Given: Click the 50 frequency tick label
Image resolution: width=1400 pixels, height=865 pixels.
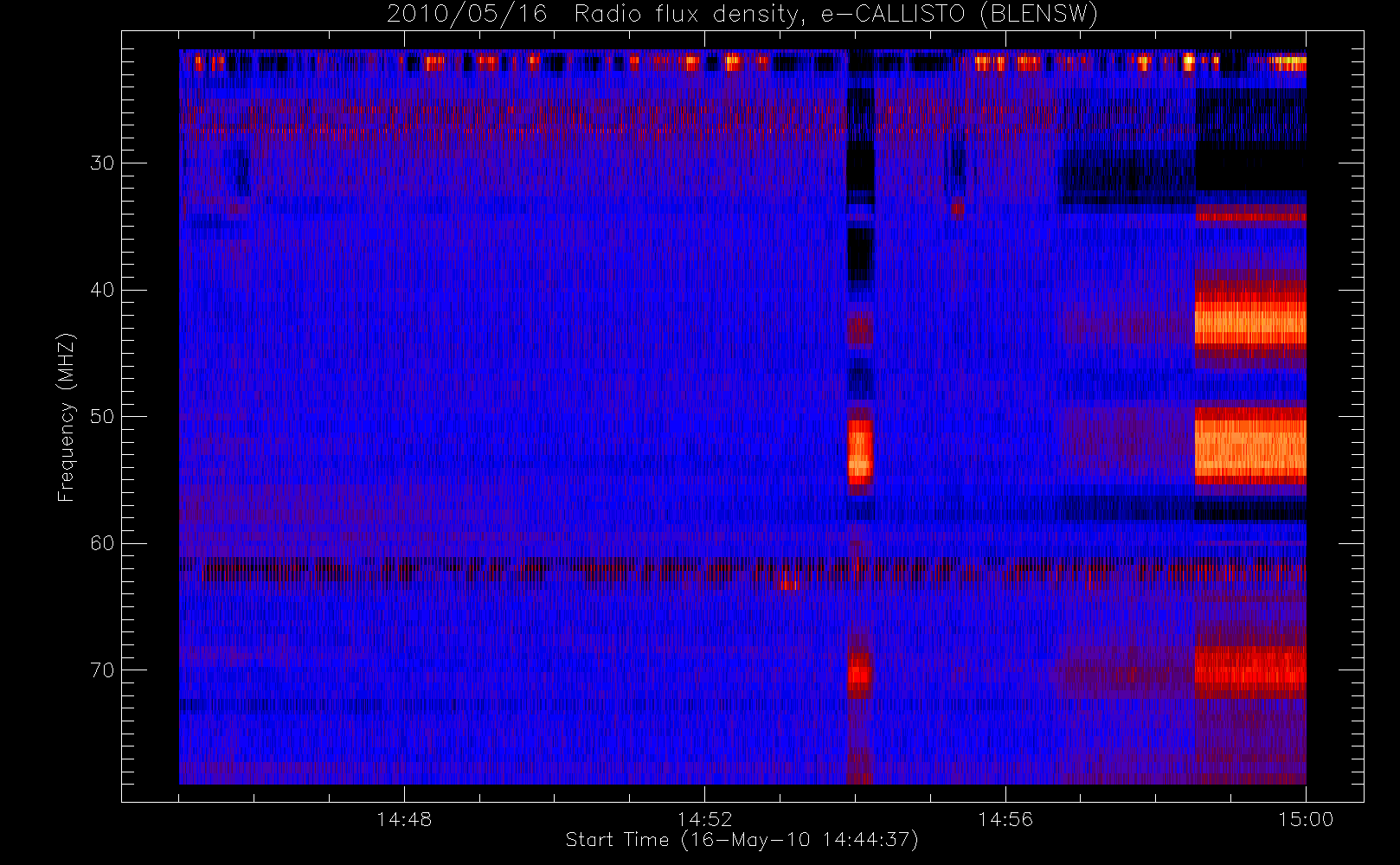Looking at the screenshot, I should tap(102, 416).
